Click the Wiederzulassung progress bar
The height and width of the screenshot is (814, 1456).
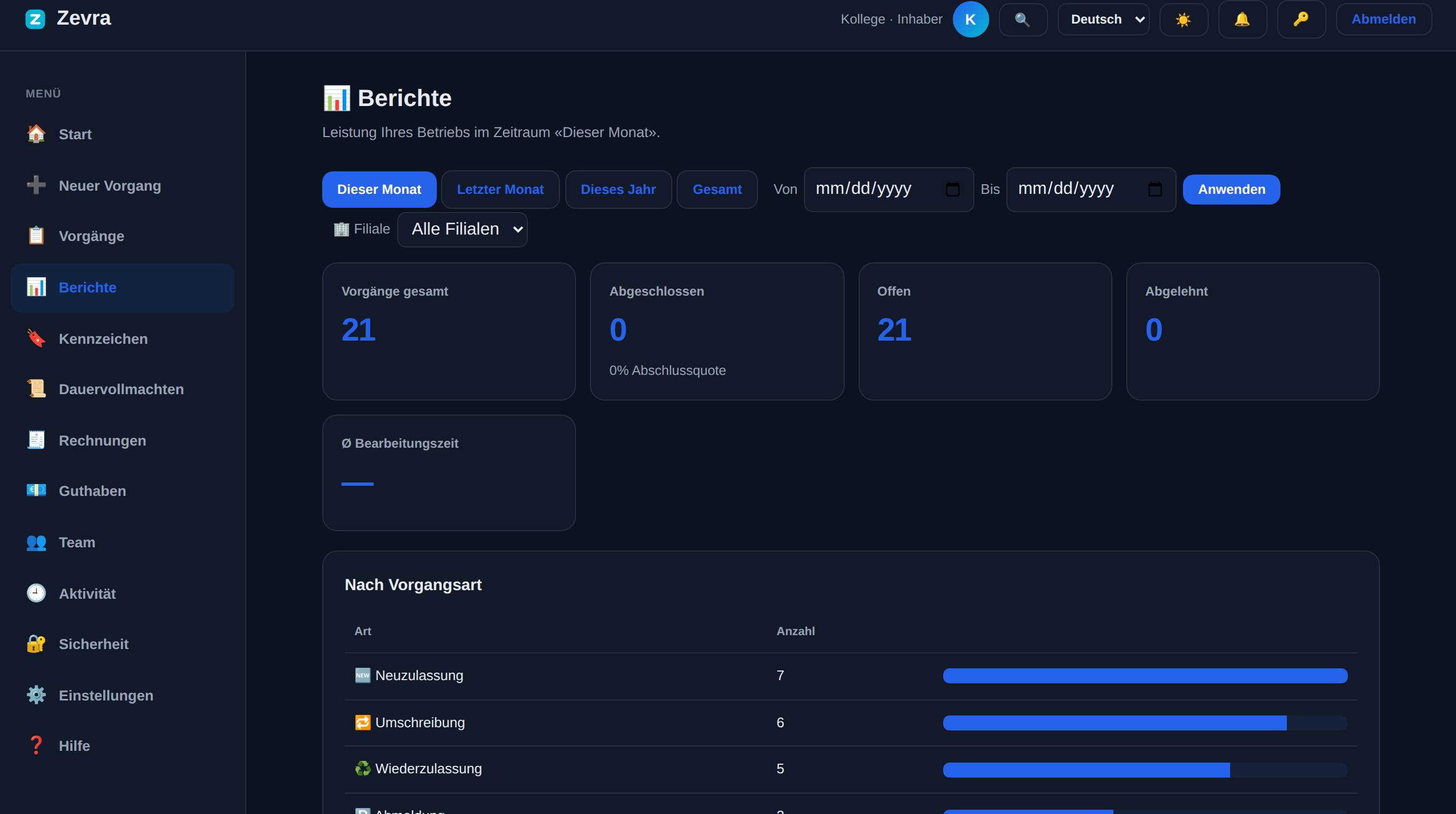coord(1145,770)
